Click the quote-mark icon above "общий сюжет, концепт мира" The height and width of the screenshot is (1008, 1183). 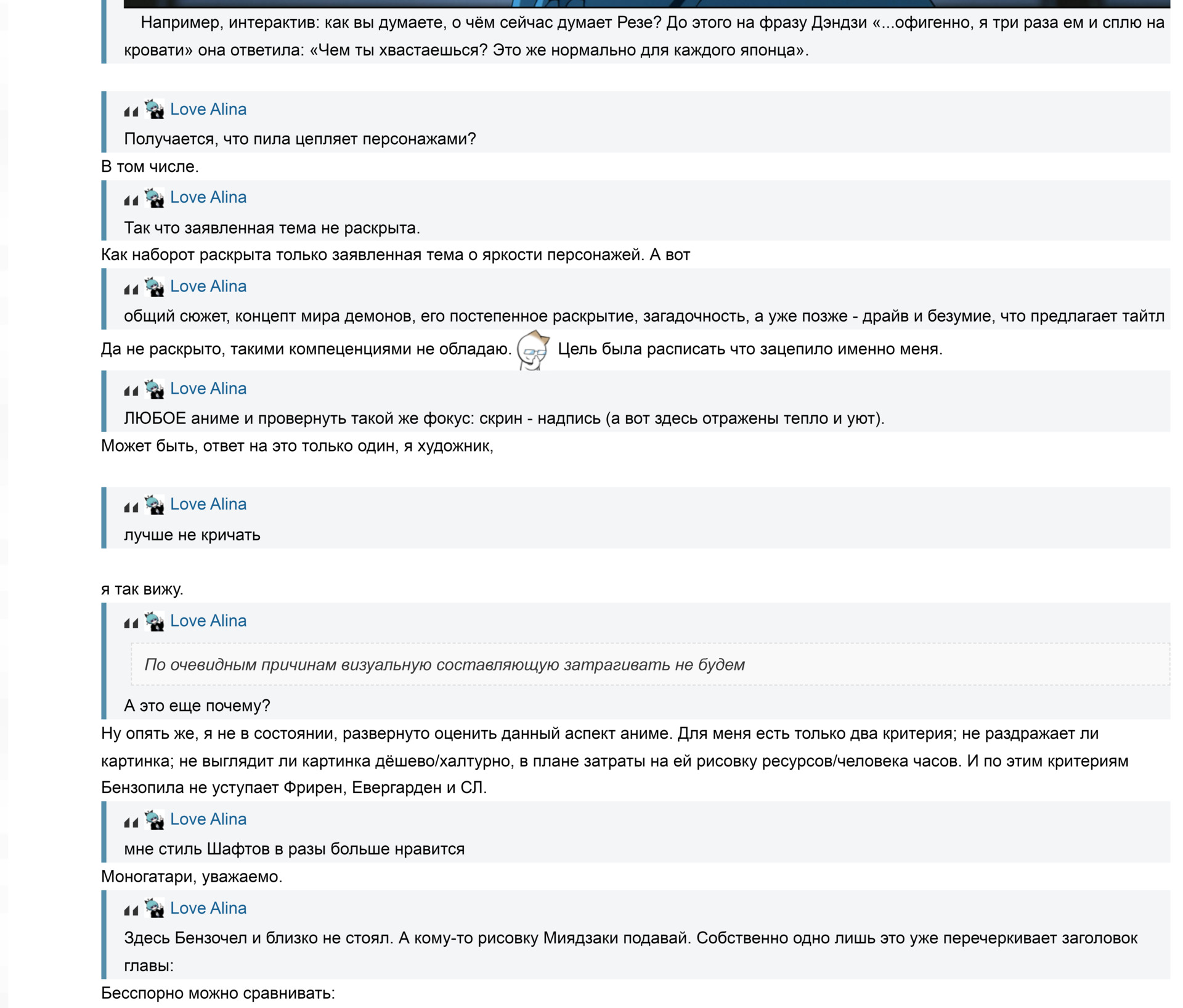click(131, 288)
